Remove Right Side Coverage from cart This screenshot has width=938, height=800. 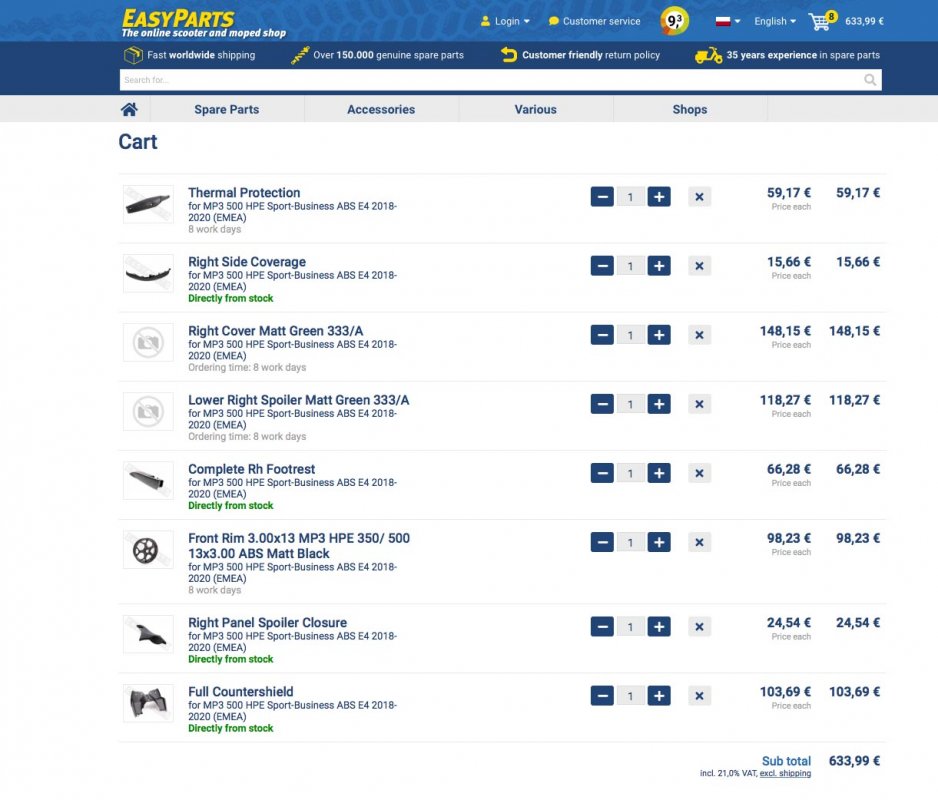click(x=699, y=266)
